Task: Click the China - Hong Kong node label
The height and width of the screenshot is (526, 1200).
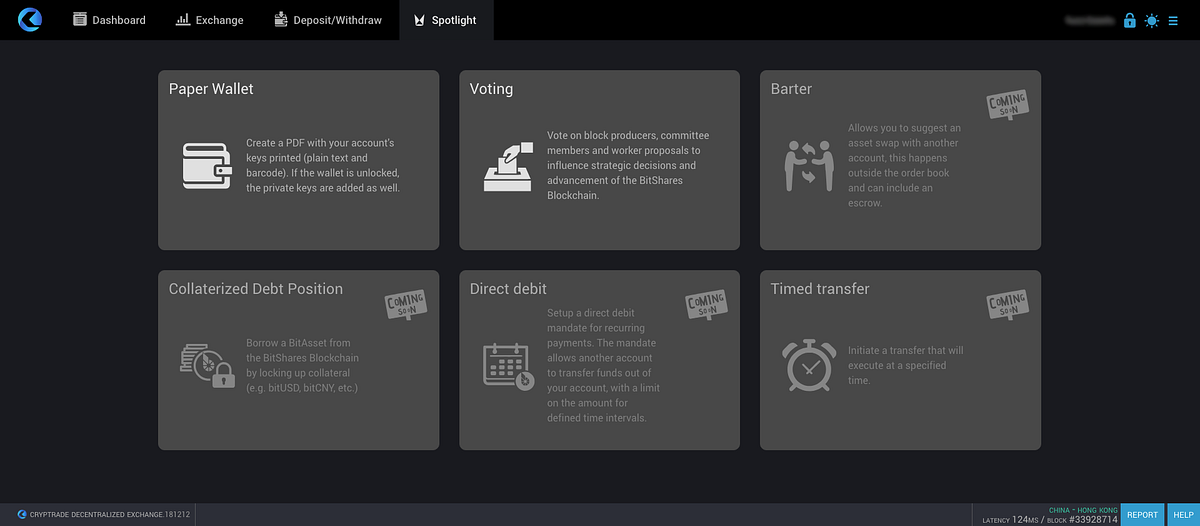Action: [1083, 509]
